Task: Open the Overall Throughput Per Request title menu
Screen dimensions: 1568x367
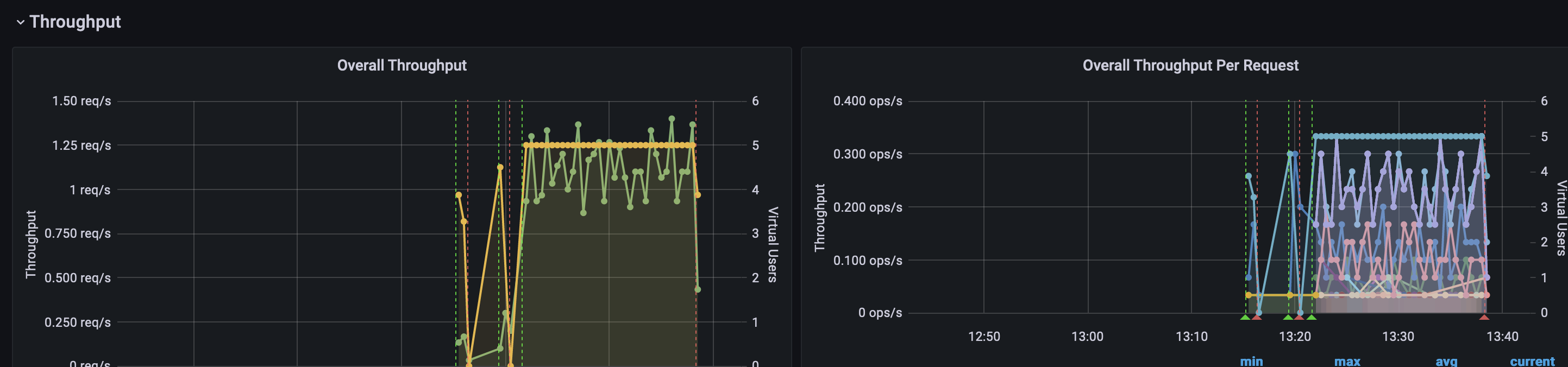Action: point(1190,65)
